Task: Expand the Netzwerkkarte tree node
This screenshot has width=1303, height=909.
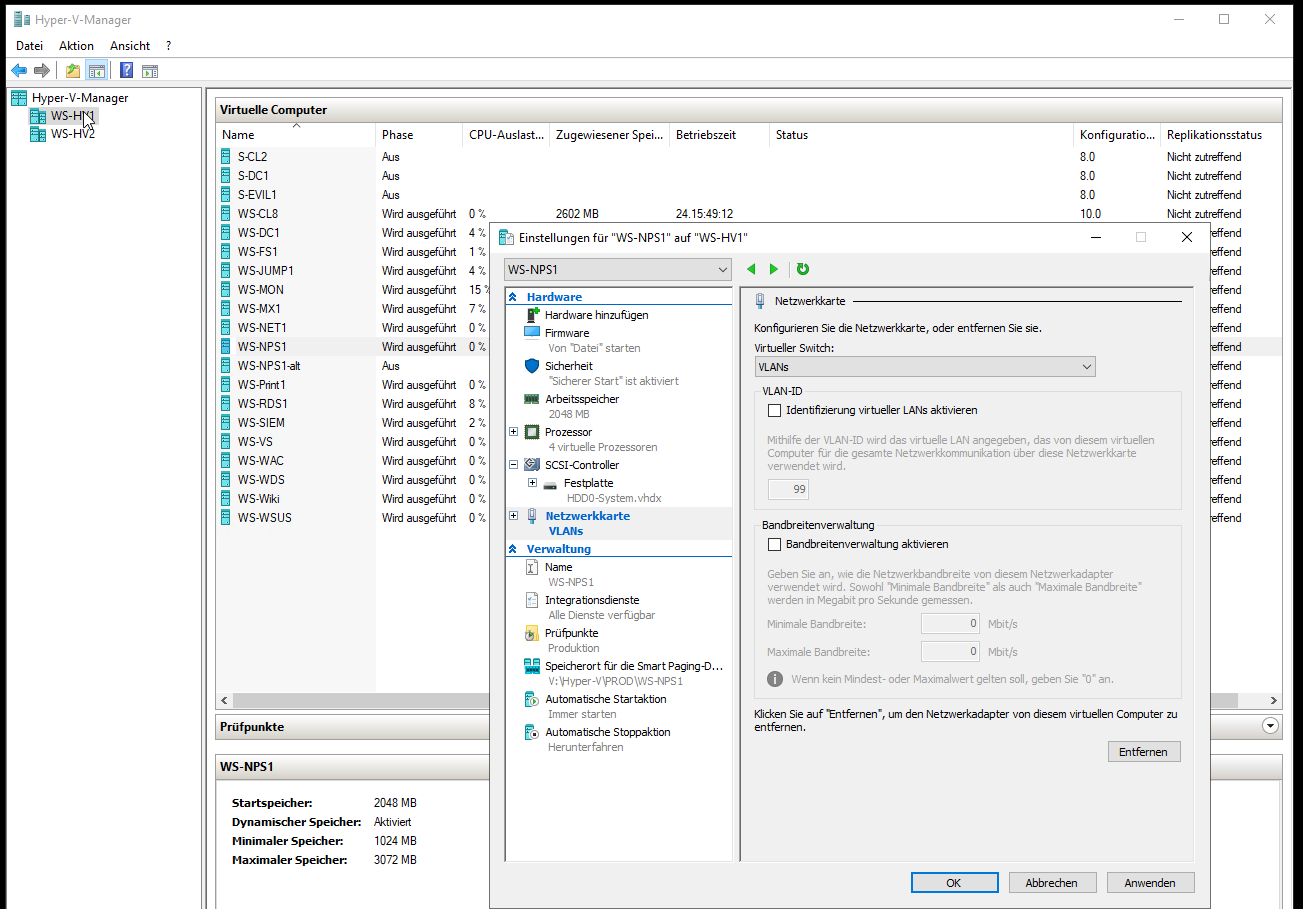Action: coord(513,516)
